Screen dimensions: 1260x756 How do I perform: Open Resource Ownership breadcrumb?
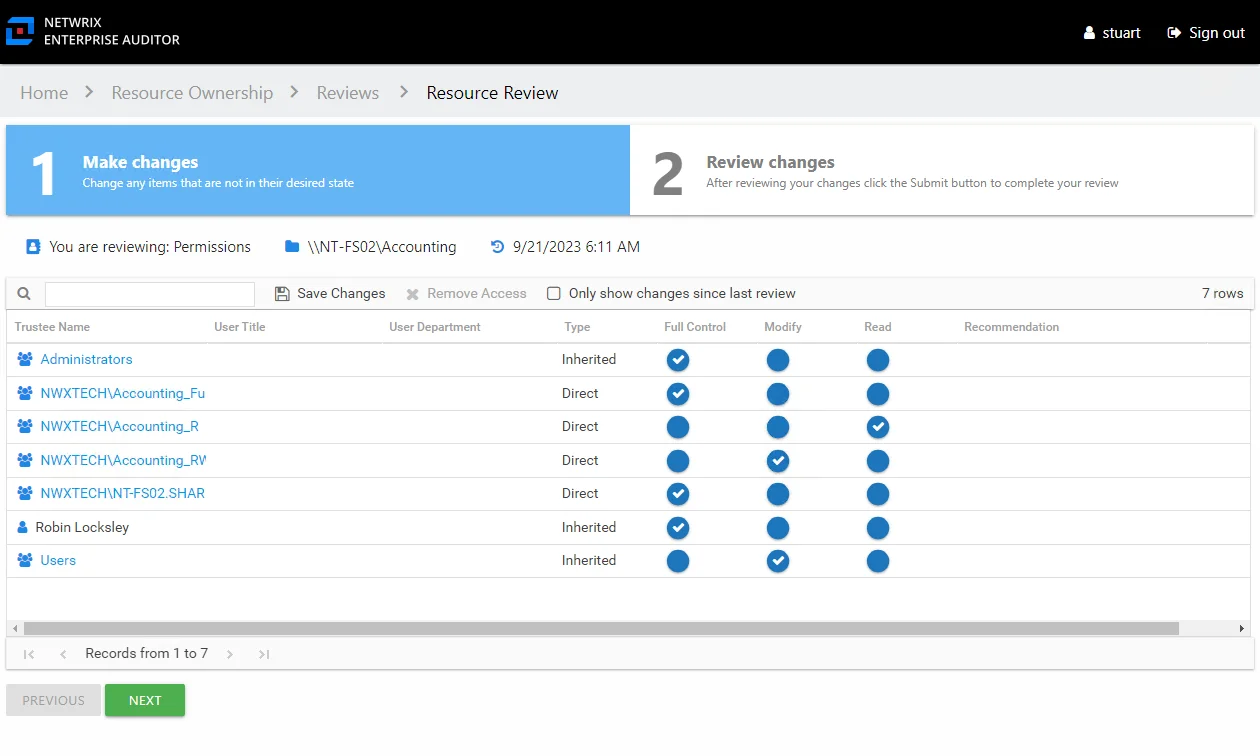[192, 93]
